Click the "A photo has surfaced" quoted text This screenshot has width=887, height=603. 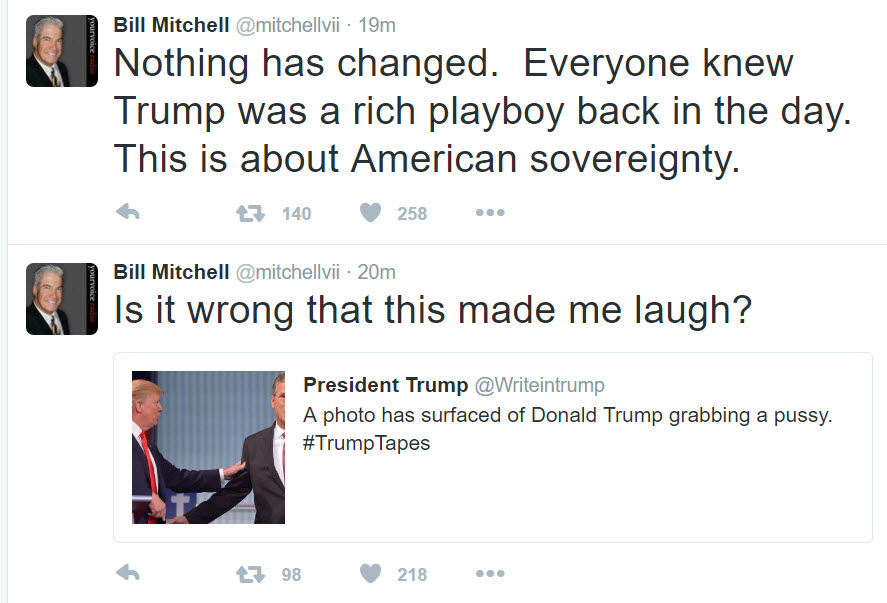tap(567, 415)
